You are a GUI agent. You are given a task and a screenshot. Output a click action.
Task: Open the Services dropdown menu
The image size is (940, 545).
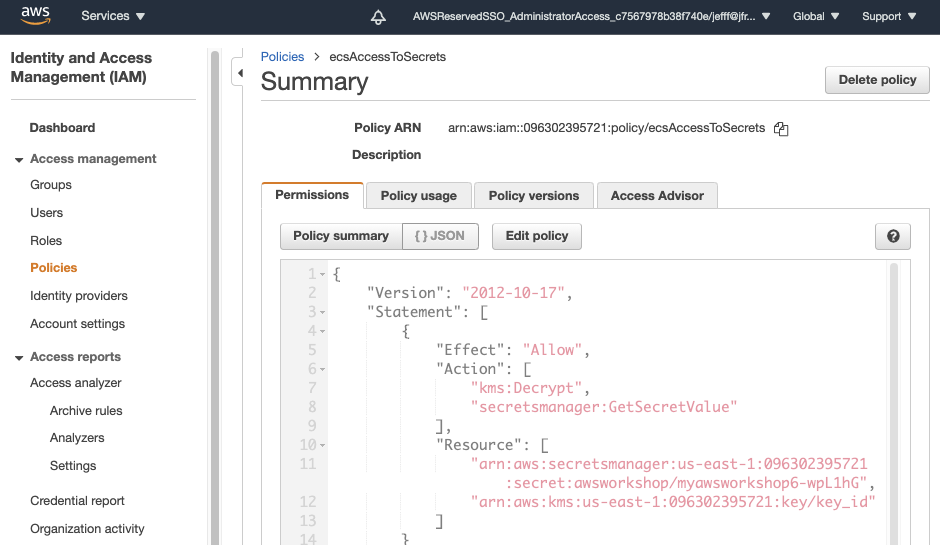coord(113,16)
